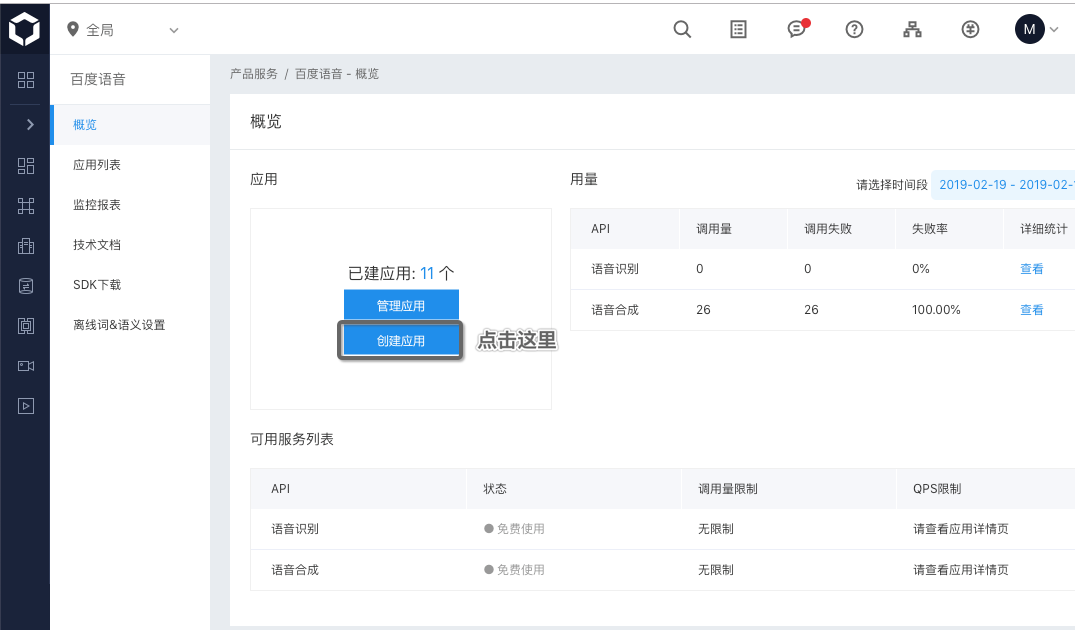This screenshot has width=1075, height=630.
Task: Click the 0% failure rate cell
Action: [921, 269]
